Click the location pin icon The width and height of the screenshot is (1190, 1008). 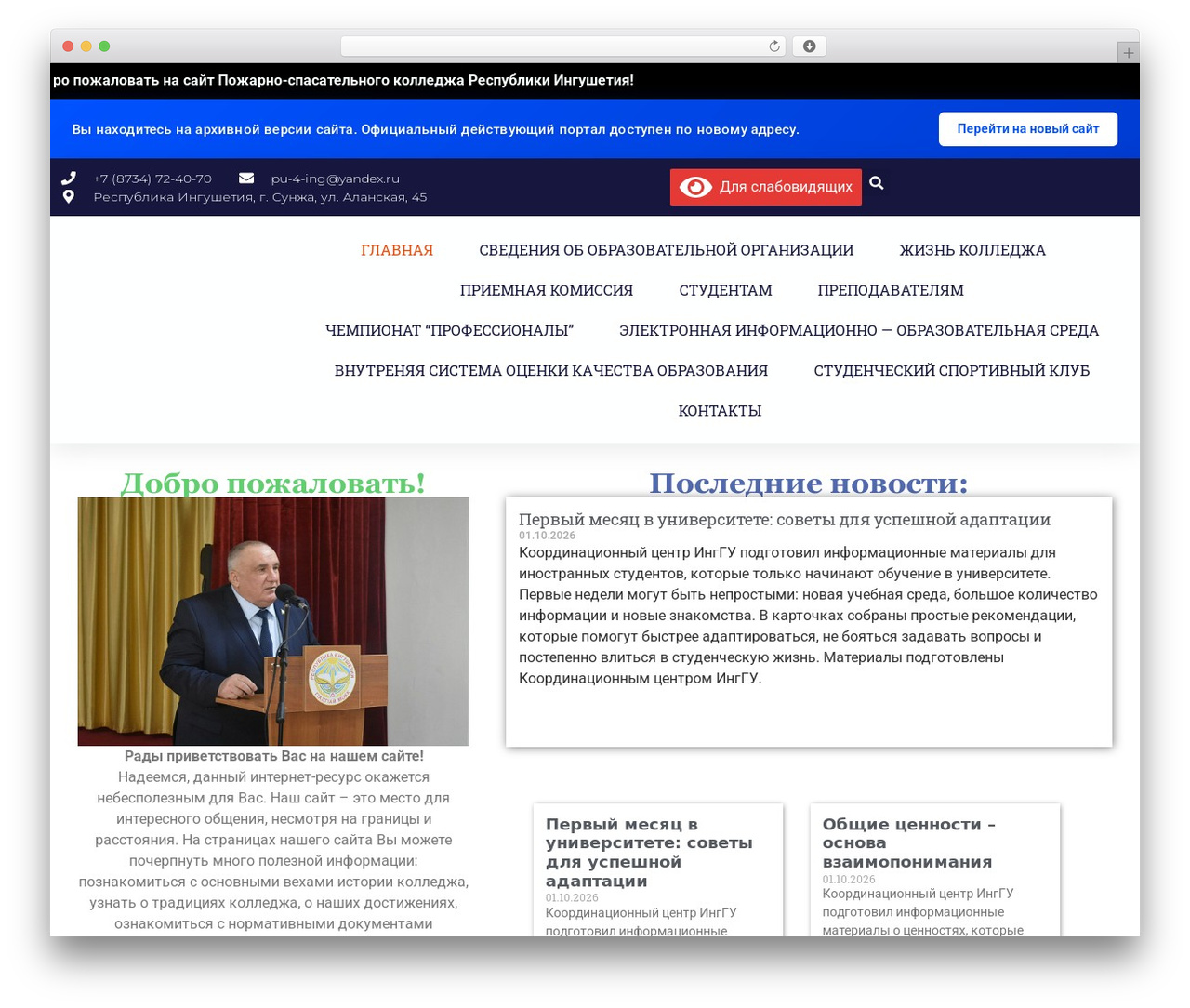tap(68, 197)
